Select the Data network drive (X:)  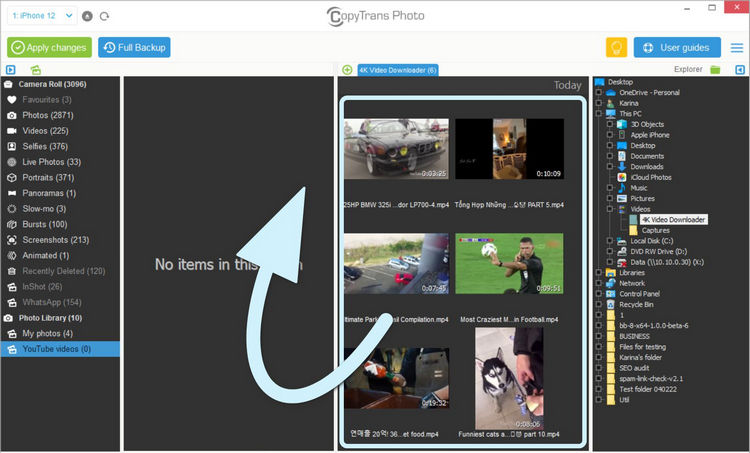tap(666, 262)
